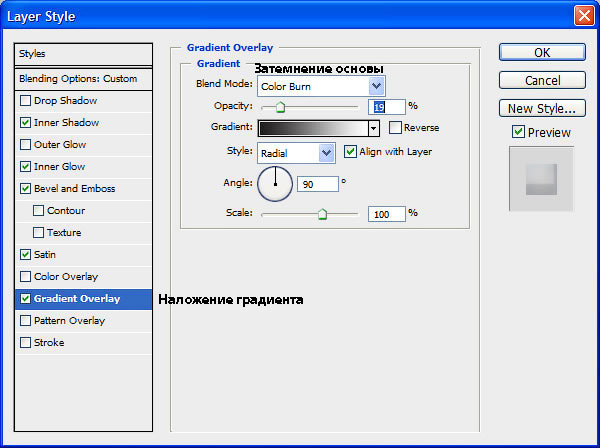Disable Align with Layer option
Image resolution: width=600 pixels, height=448 pixels.
point(350,152)
